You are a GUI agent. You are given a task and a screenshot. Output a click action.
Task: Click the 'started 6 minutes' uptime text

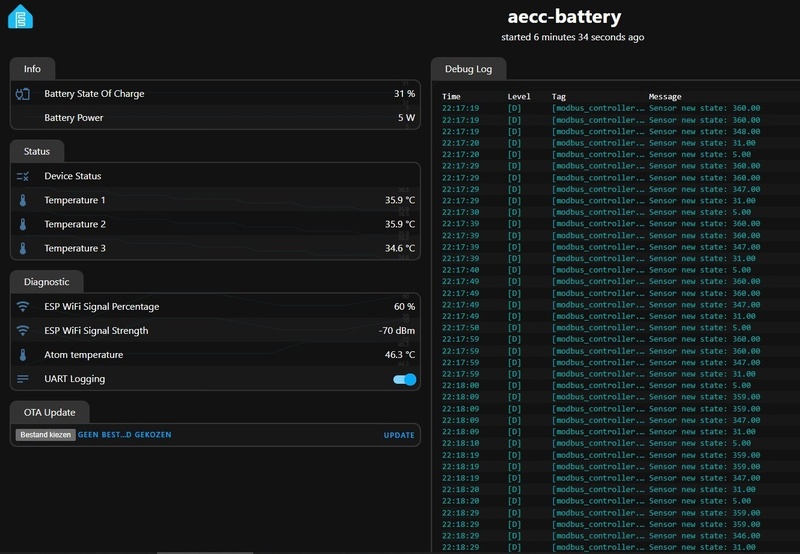coord(572,37)
